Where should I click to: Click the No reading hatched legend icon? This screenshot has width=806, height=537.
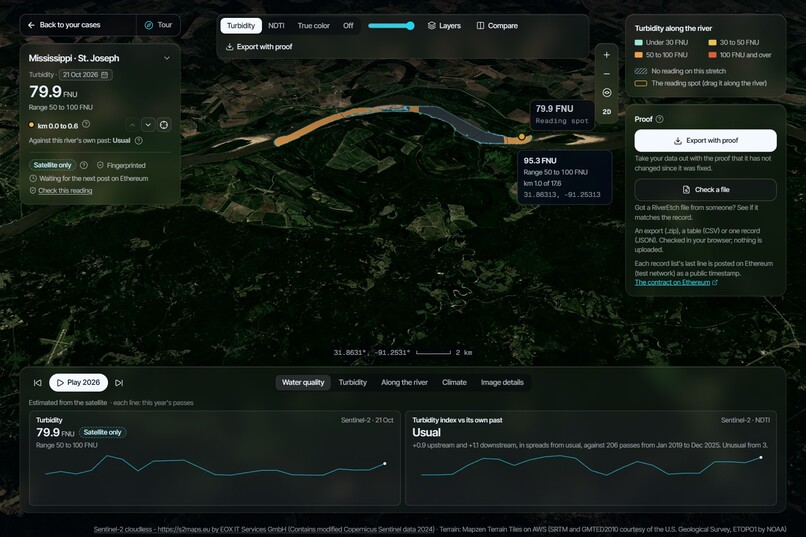[640, 71]
